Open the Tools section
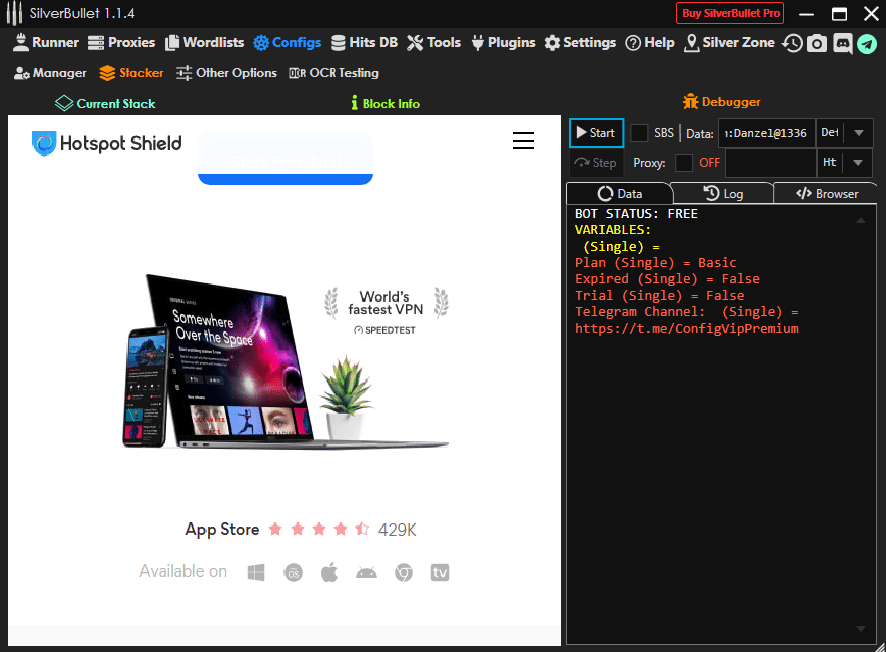The image size is (886, 652). [434, 42]
